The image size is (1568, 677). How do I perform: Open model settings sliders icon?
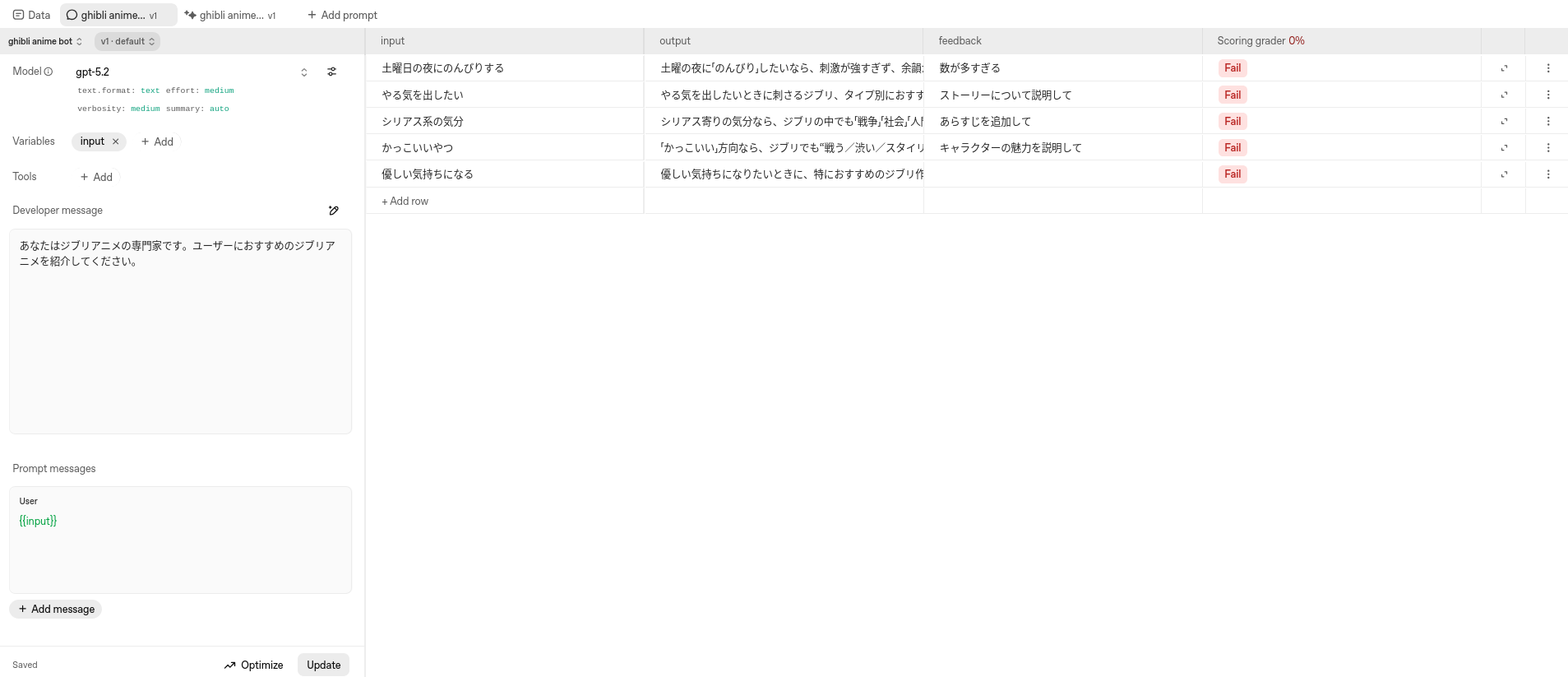(x=332, y=72)
